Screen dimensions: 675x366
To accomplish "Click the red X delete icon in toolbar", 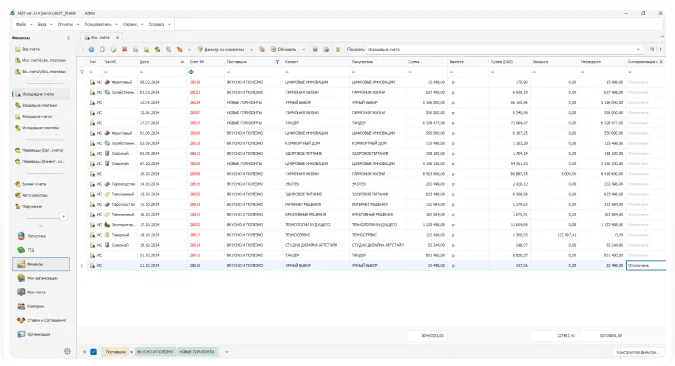I will click(124, 50).
